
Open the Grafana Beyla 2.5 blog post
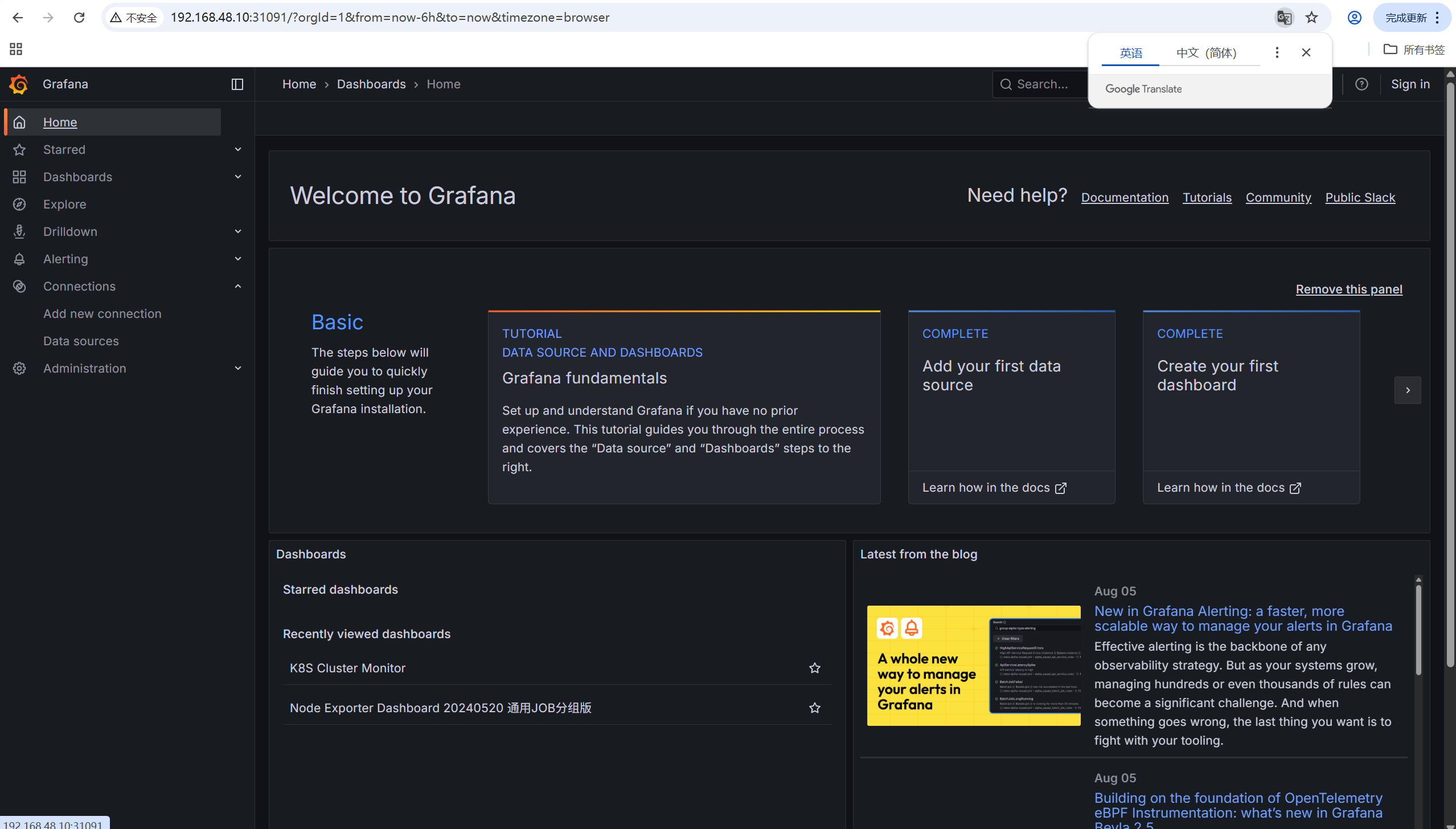click(1238, 811)
